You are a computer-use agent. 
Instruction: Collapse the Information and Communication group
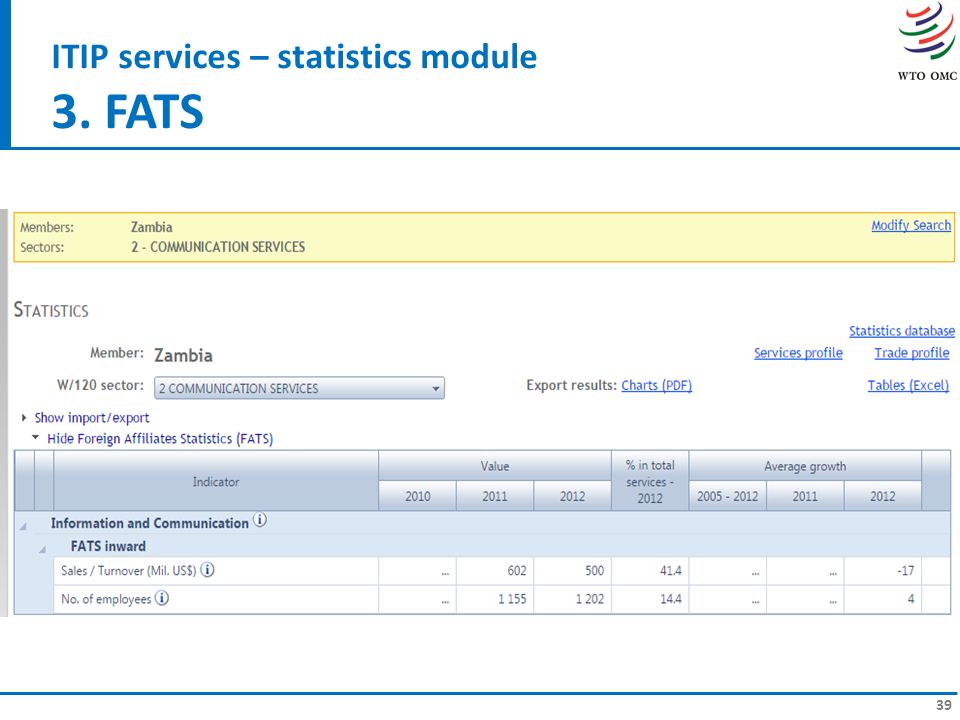(23, 525)
